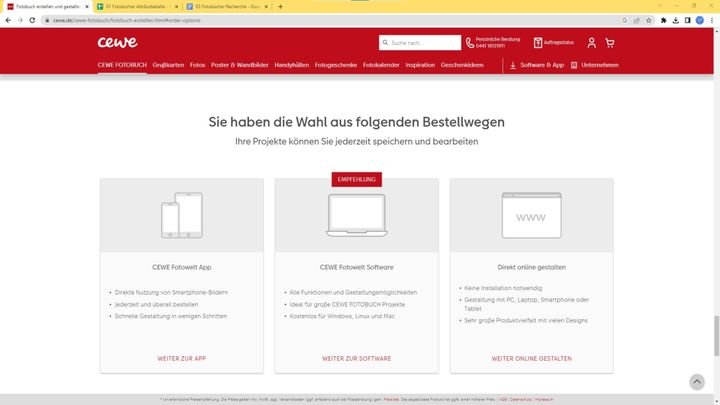720x405 pixels.
Task: Open the shopping cart
Action: click(610, 43)
